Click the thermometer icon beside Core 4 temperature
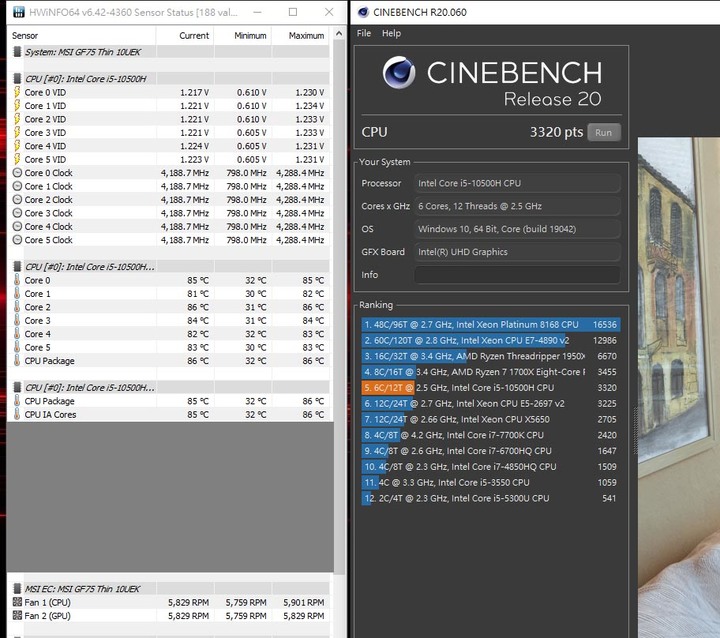This screenshot has width=720, height=638. [x=17, y=333]
